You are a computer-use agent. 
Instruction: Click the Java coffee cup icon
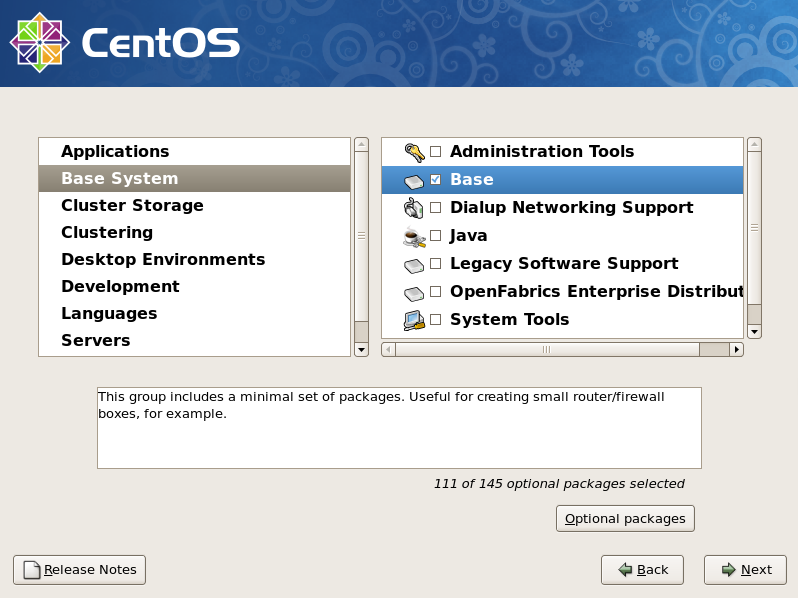point(414,237)
